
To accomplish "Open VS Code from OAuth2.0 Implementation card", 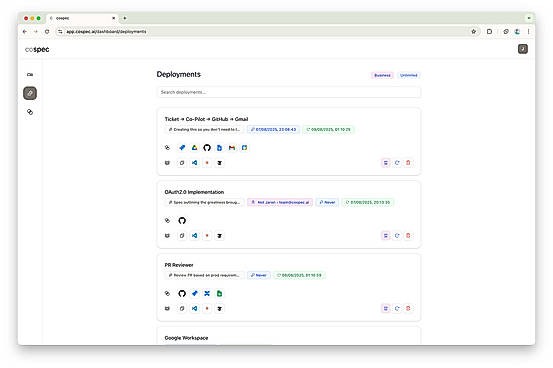I will point(194,236).
